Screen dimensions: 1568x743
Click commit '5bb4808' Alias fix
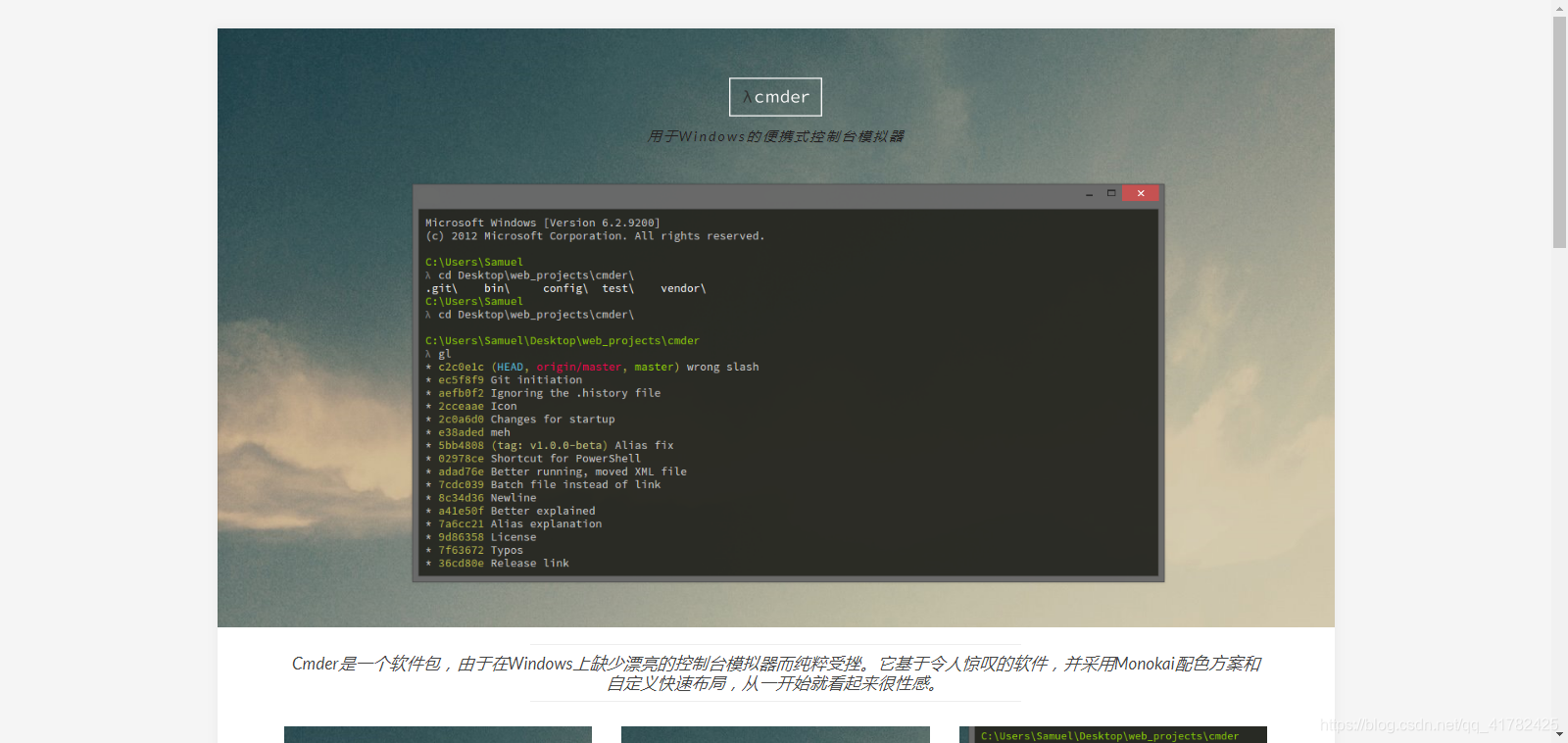[550, 446]
